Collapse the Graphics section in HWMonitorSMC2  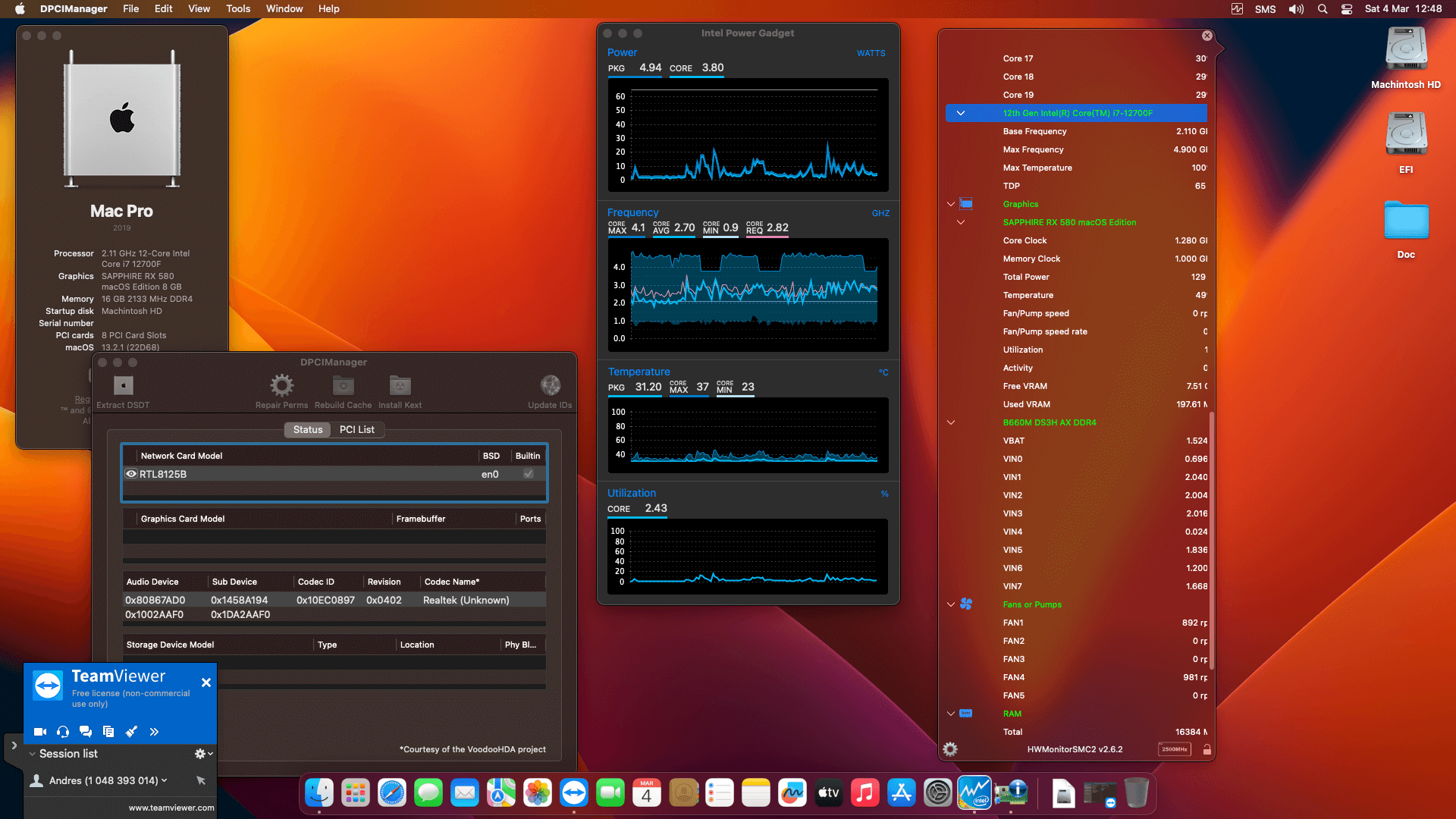(x=951, y=203)
